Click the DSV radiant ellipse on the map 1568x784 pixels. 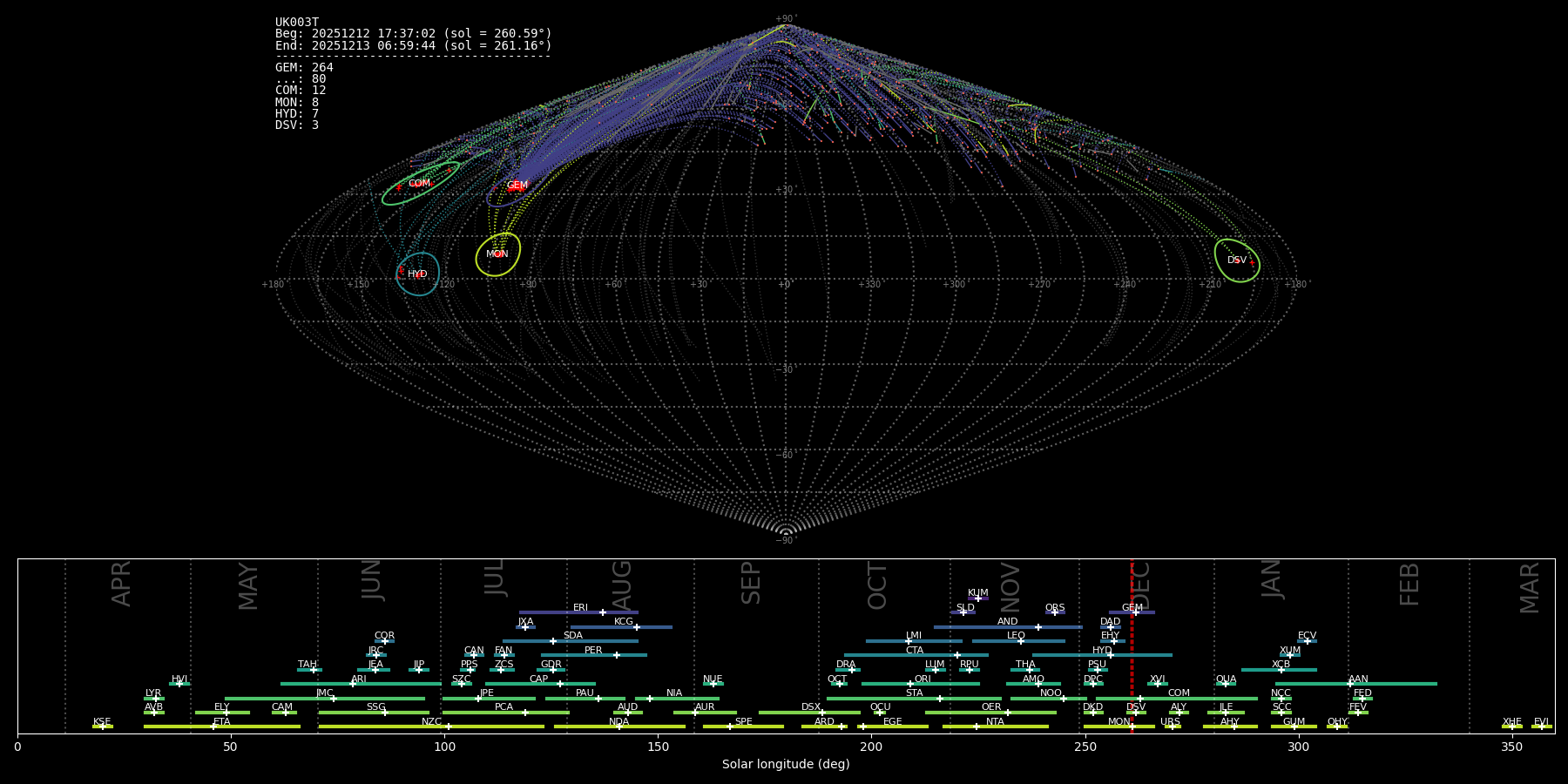tap(1236, 260)
